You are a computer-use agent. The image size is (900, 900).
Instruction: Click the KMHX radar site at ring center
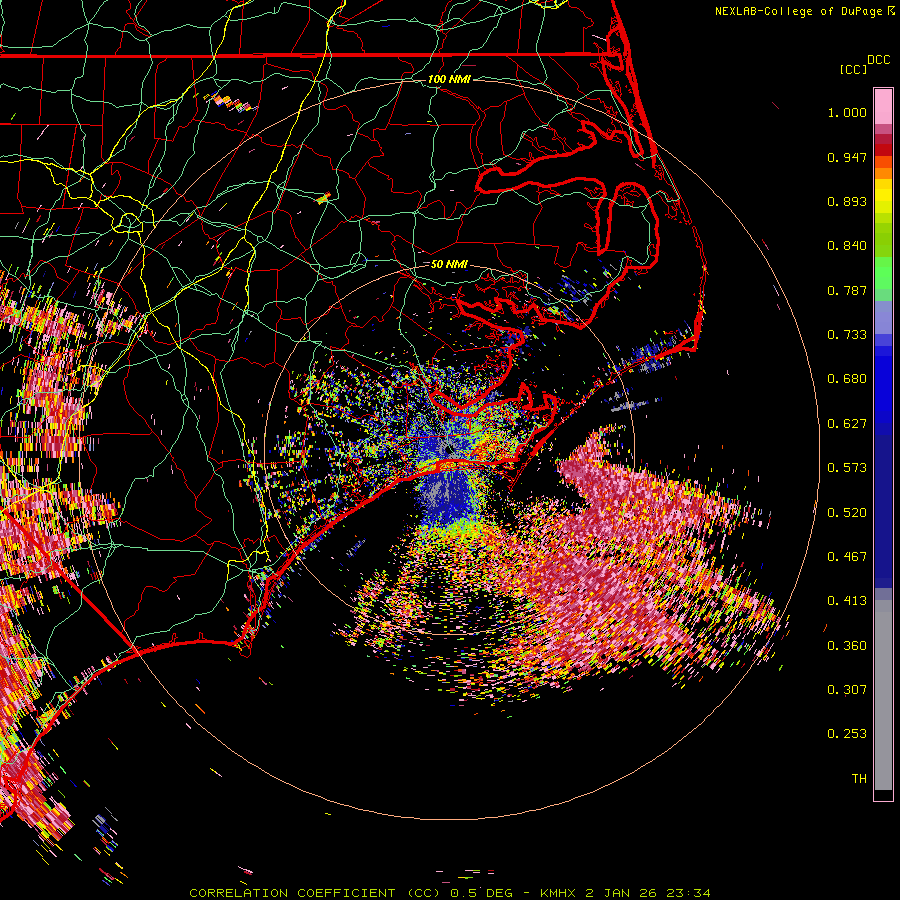(x=449, y=449)
